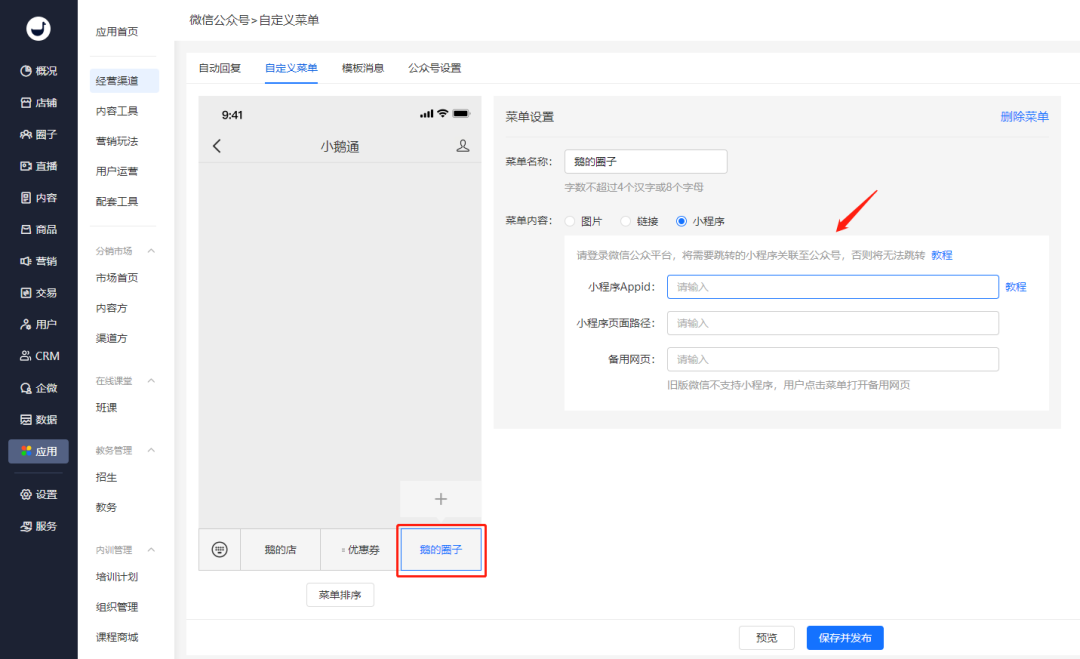Click the back arrow in phone preview
The image size is (1080, 659).
coord(217,146)
